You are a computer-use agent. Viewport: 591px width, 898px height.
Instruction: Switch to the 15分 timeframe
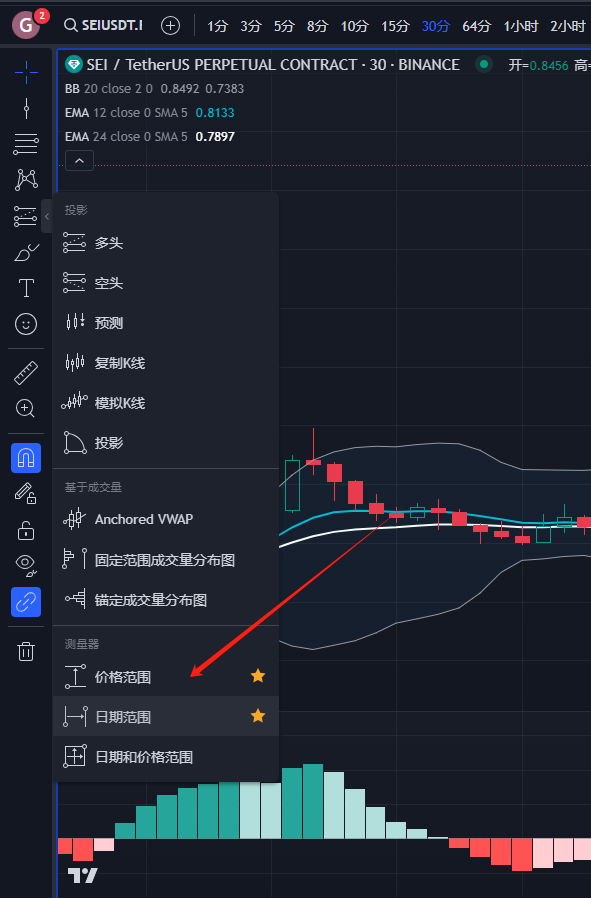coord(395,26)
